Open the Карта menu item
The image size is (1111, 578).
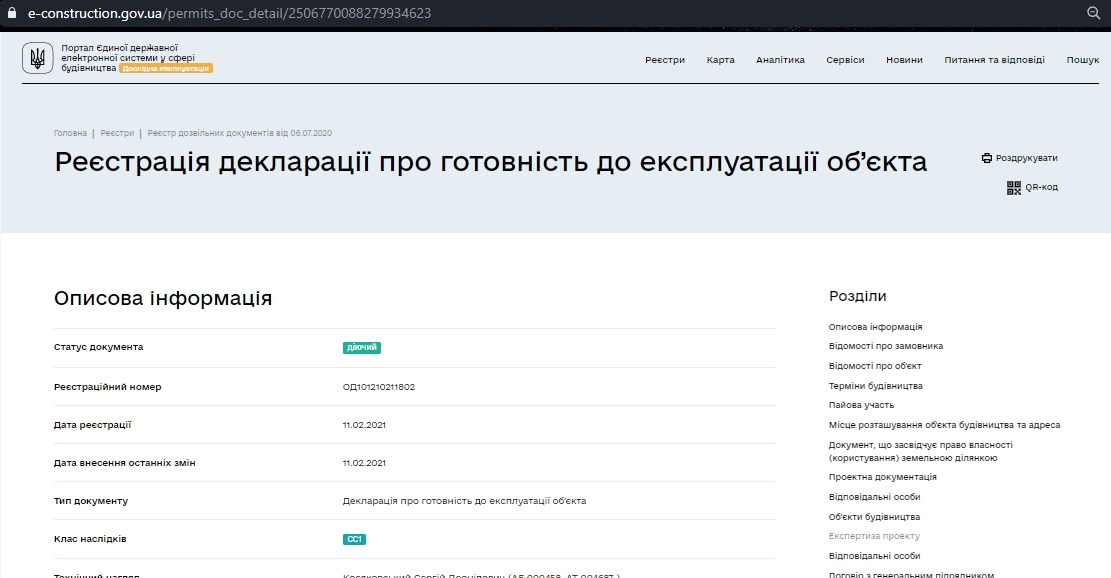coord(720,60)
